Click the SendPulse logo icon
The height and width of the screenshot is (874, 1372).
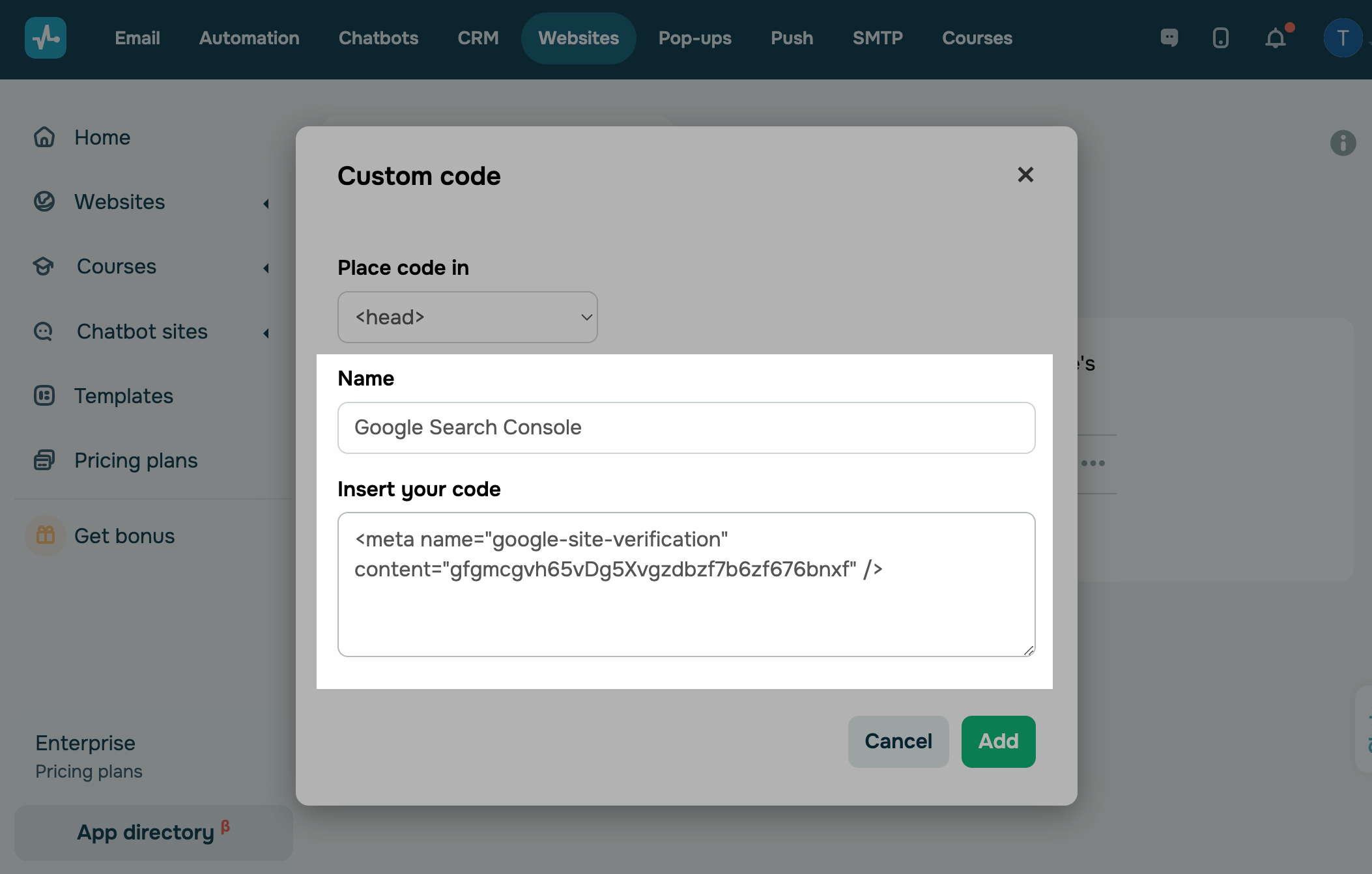(x=46, y=38)
